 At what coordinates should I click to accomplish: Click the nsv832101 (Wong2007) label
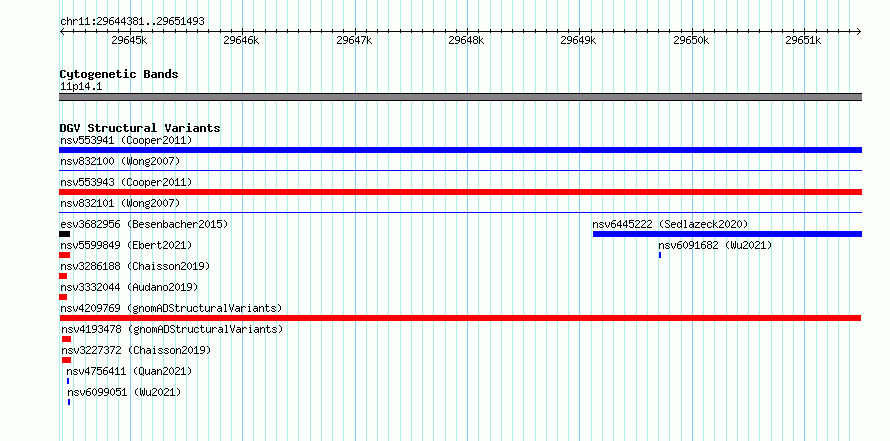point(120,203)
